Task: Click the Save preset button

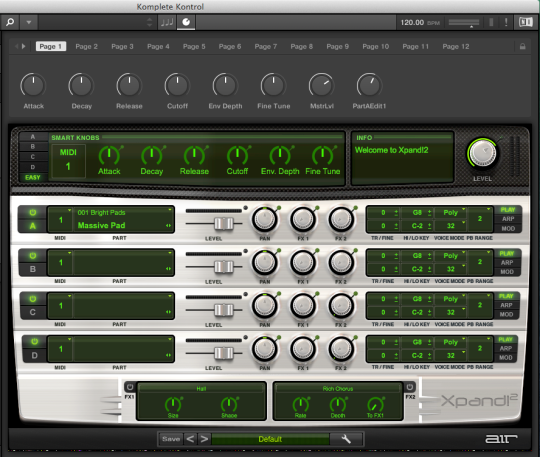Action: 171,439
